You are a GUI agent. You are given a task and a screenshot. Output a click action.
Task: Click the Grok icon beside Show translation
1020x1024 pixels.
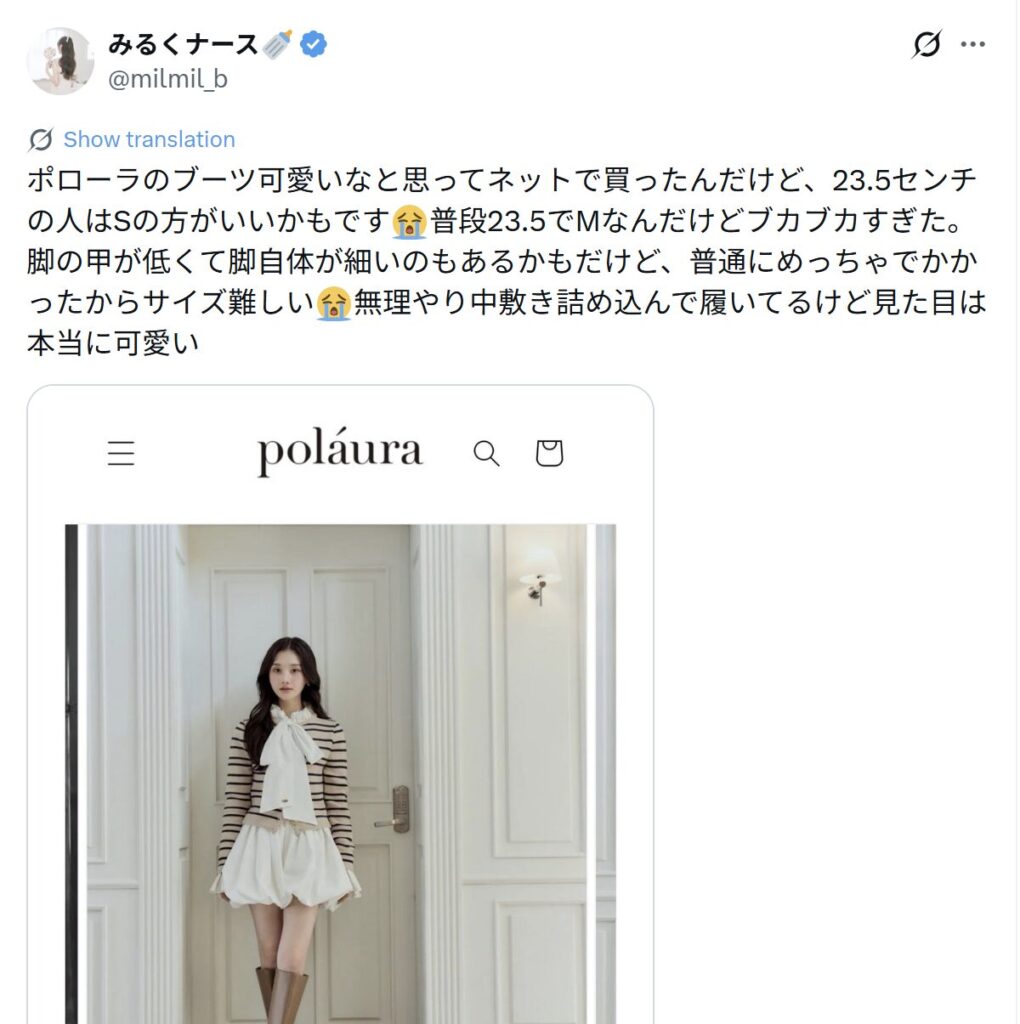[40, 139]
